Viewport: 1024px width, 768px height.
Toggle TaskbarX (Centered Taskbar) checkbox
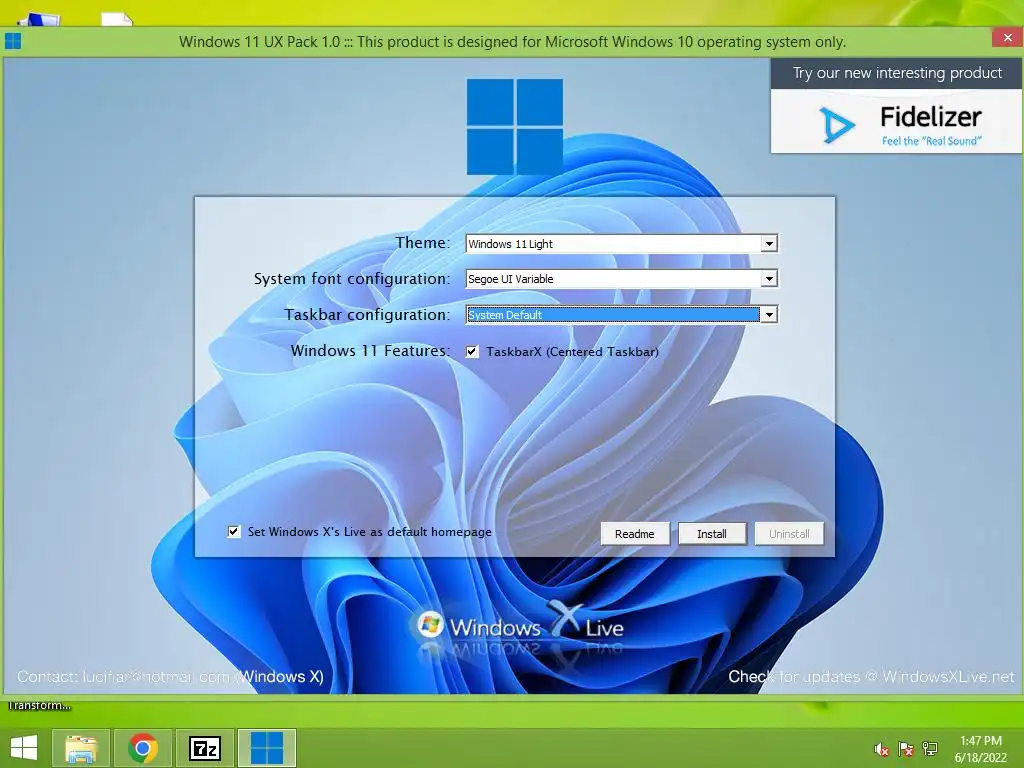coord(472,351)
